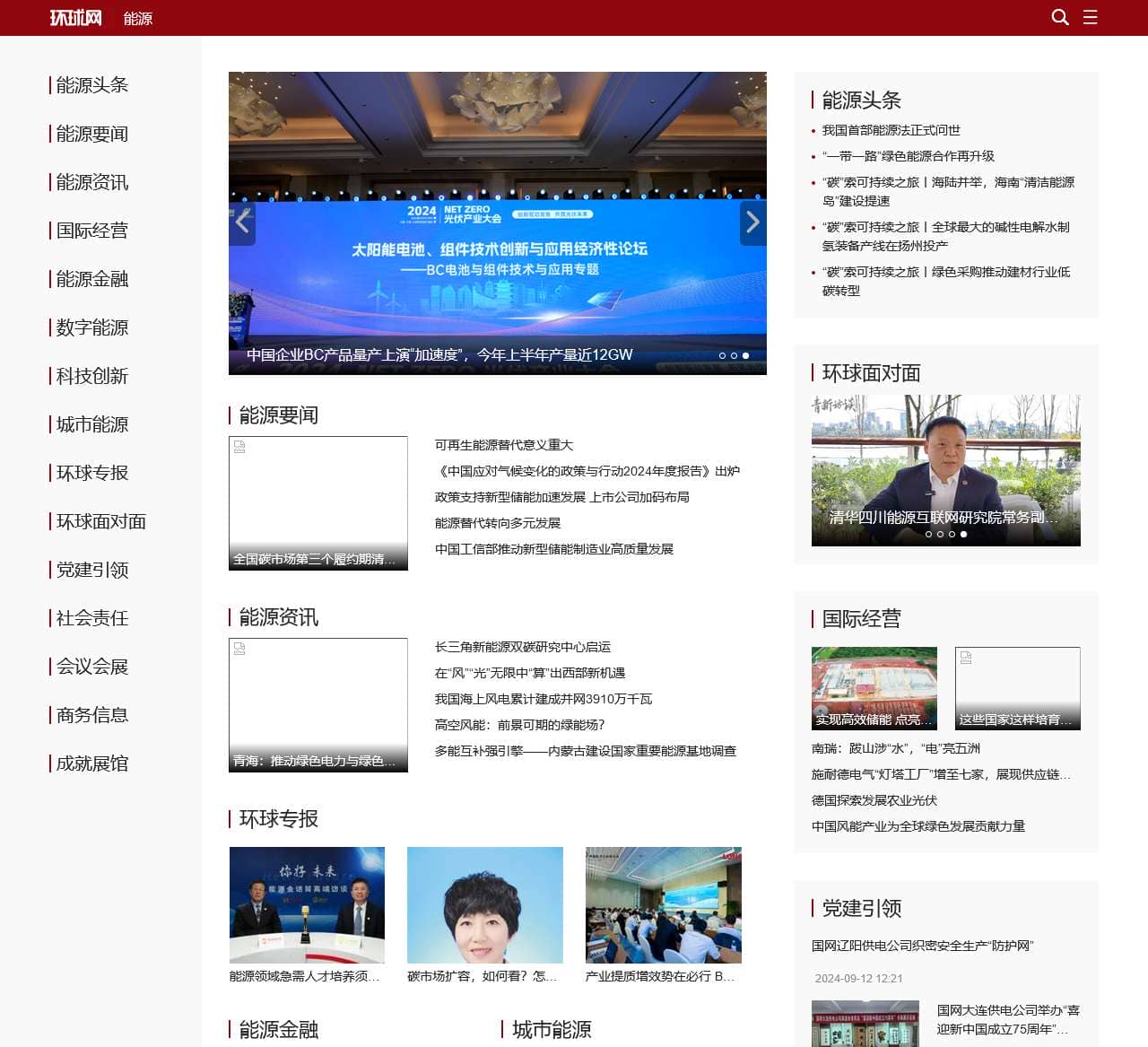Open the hamburger menu icon

tap(1090, 17)
